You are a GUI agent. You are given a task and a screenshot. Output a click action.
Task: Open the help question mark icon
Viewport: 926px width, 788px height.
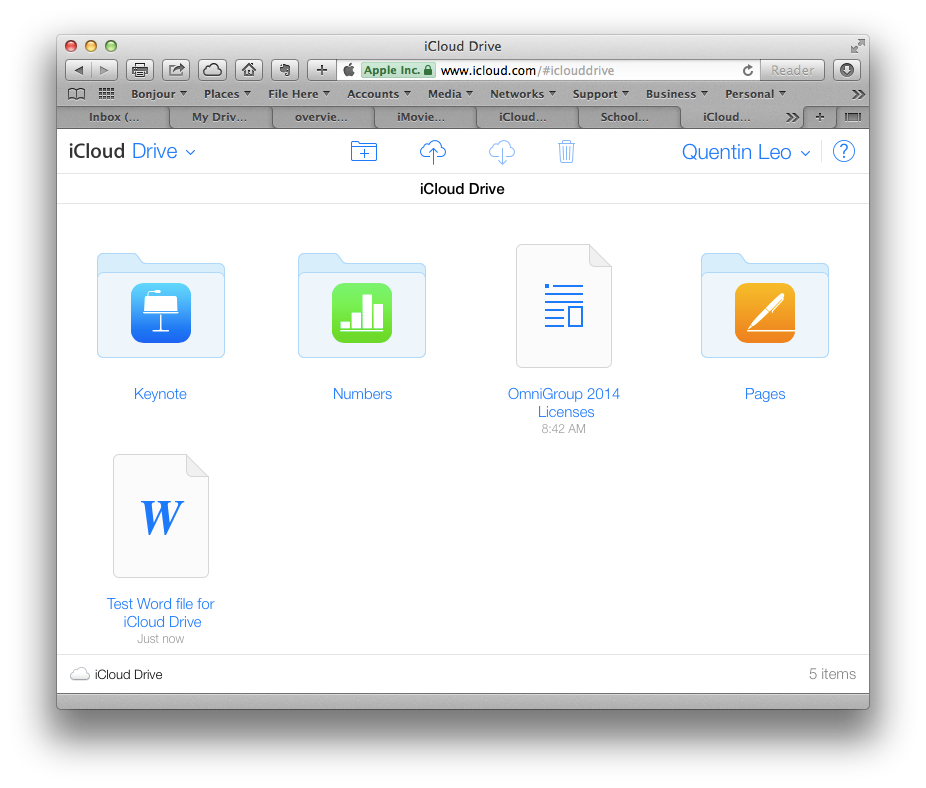tap(844, 152)
